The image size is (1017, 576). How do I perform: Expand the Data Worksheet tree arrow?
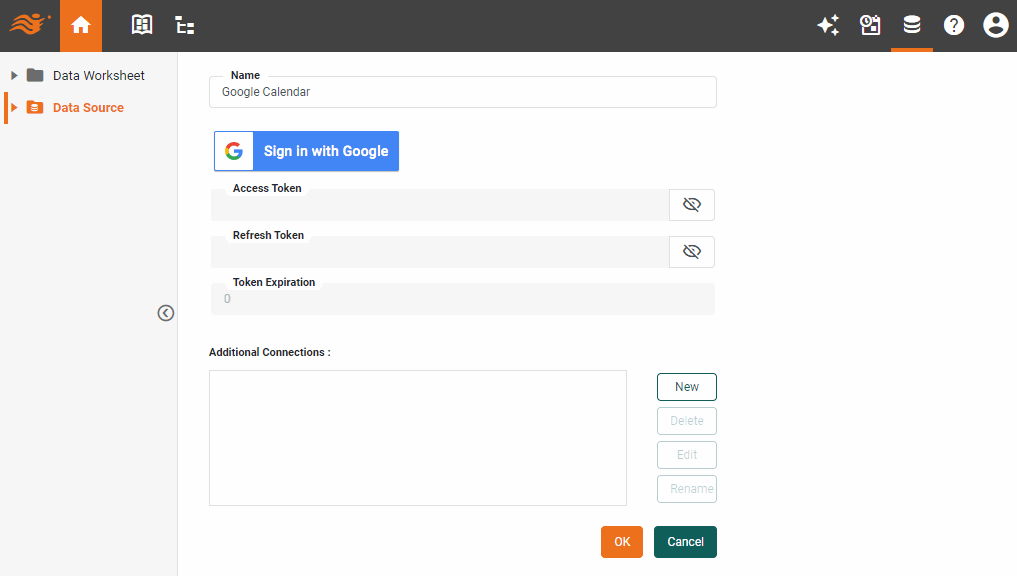coord(13,75)
